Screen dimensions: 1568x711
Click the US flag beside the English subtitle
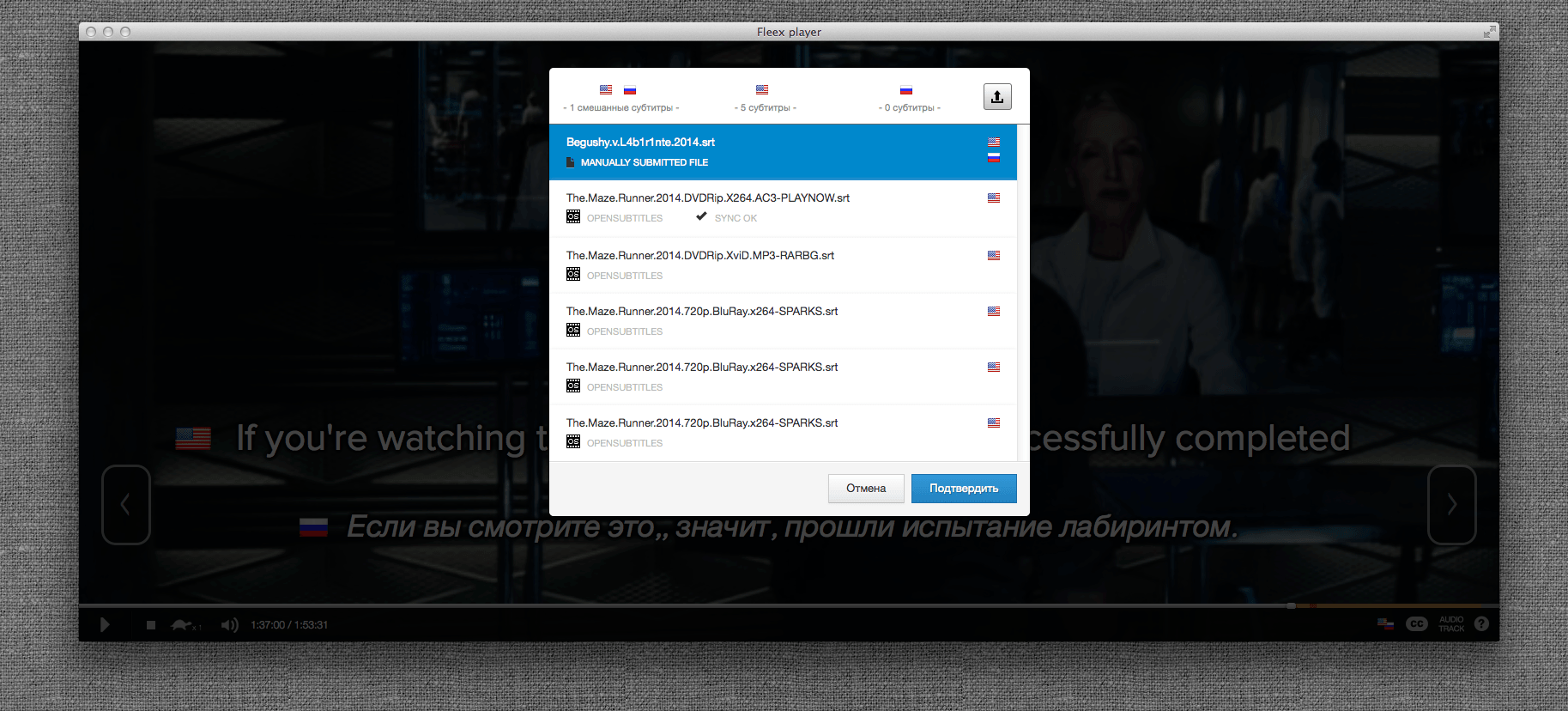(x=193, y=439)
